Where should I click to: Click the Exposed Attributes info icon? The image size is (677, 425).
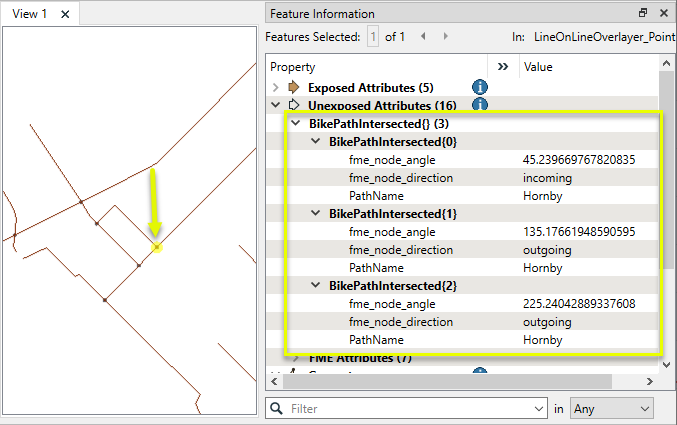pyautogui.click(x=480, y=87)
